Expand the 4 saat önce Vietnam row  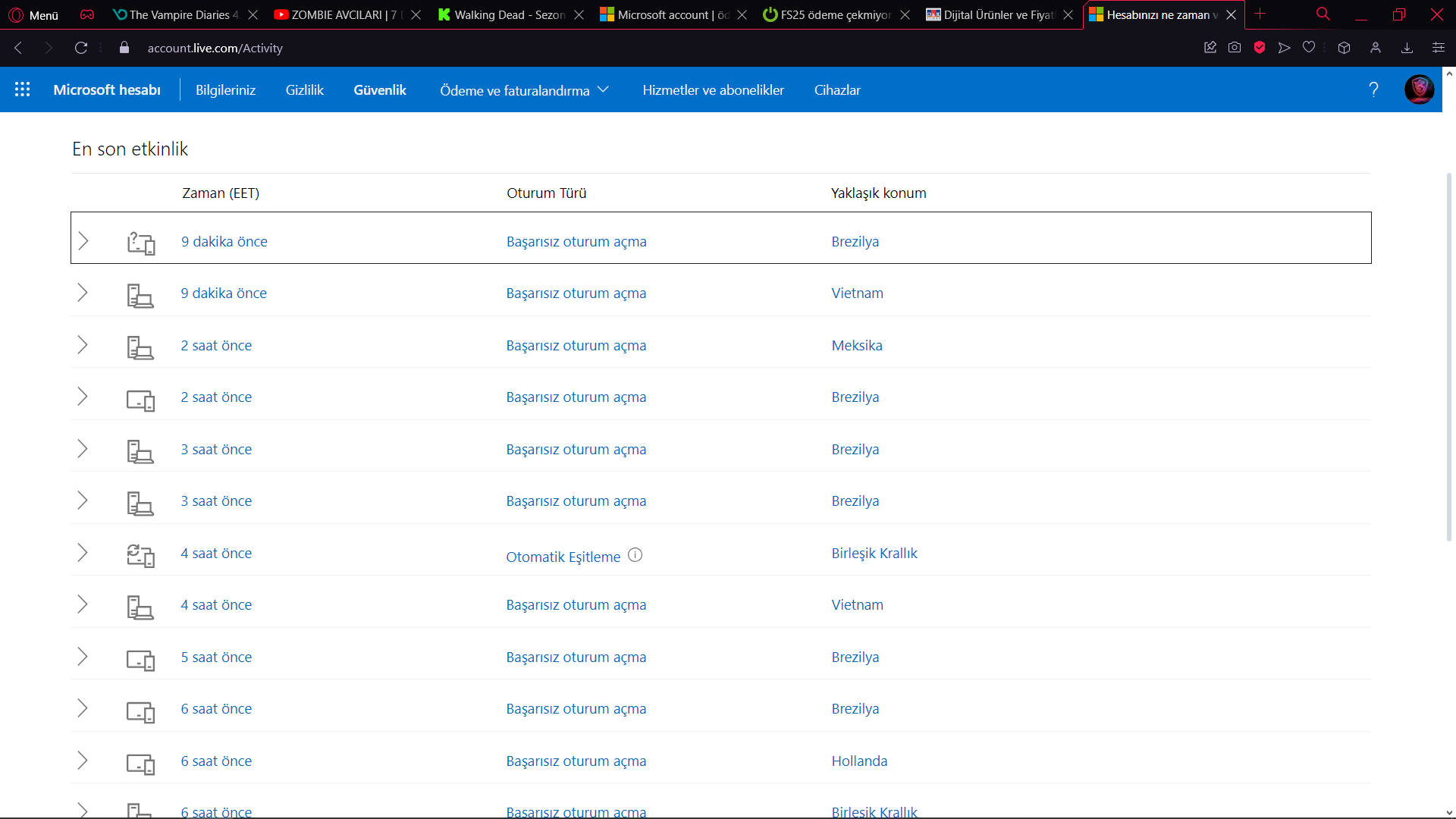click(83, 604)
